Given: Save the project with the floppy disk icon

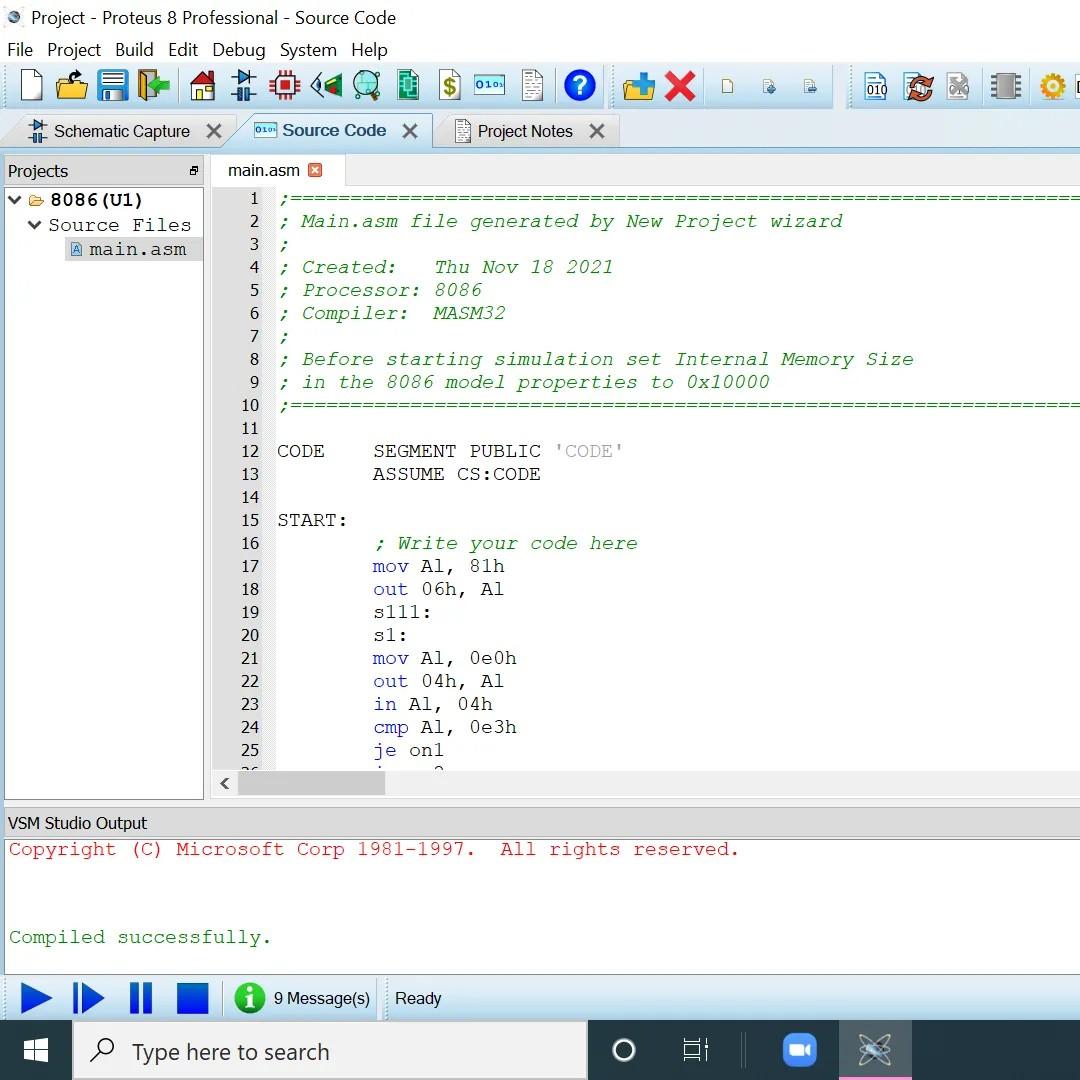Looking at the screenshot, I should (x=112, y=86).
